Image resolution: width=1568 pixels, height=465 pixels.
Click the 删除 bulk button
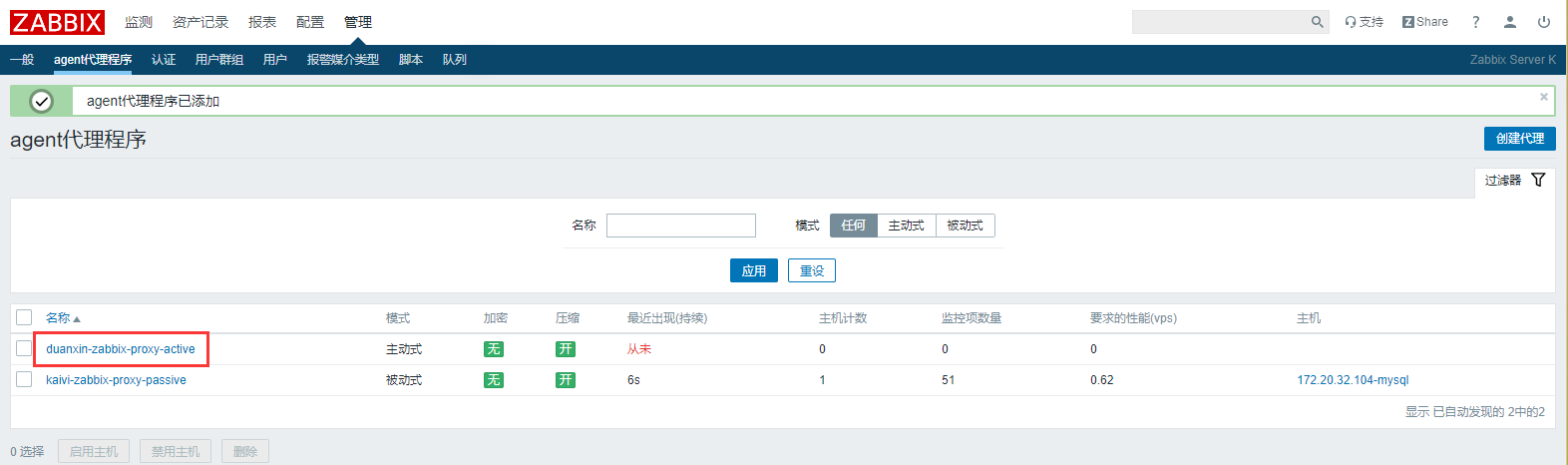(x=245, y=452)
